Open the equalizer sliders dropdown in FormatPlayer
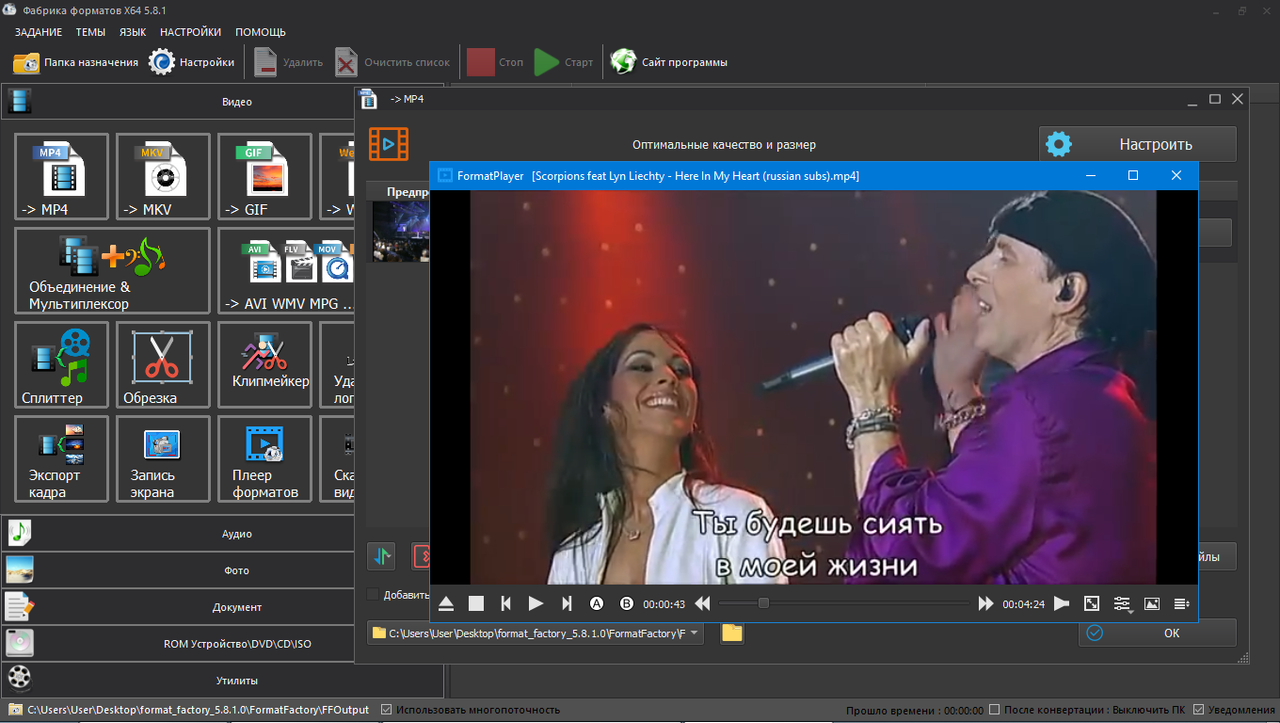This screenshot has height=723, width=1280. click(x=1122, y=603)
